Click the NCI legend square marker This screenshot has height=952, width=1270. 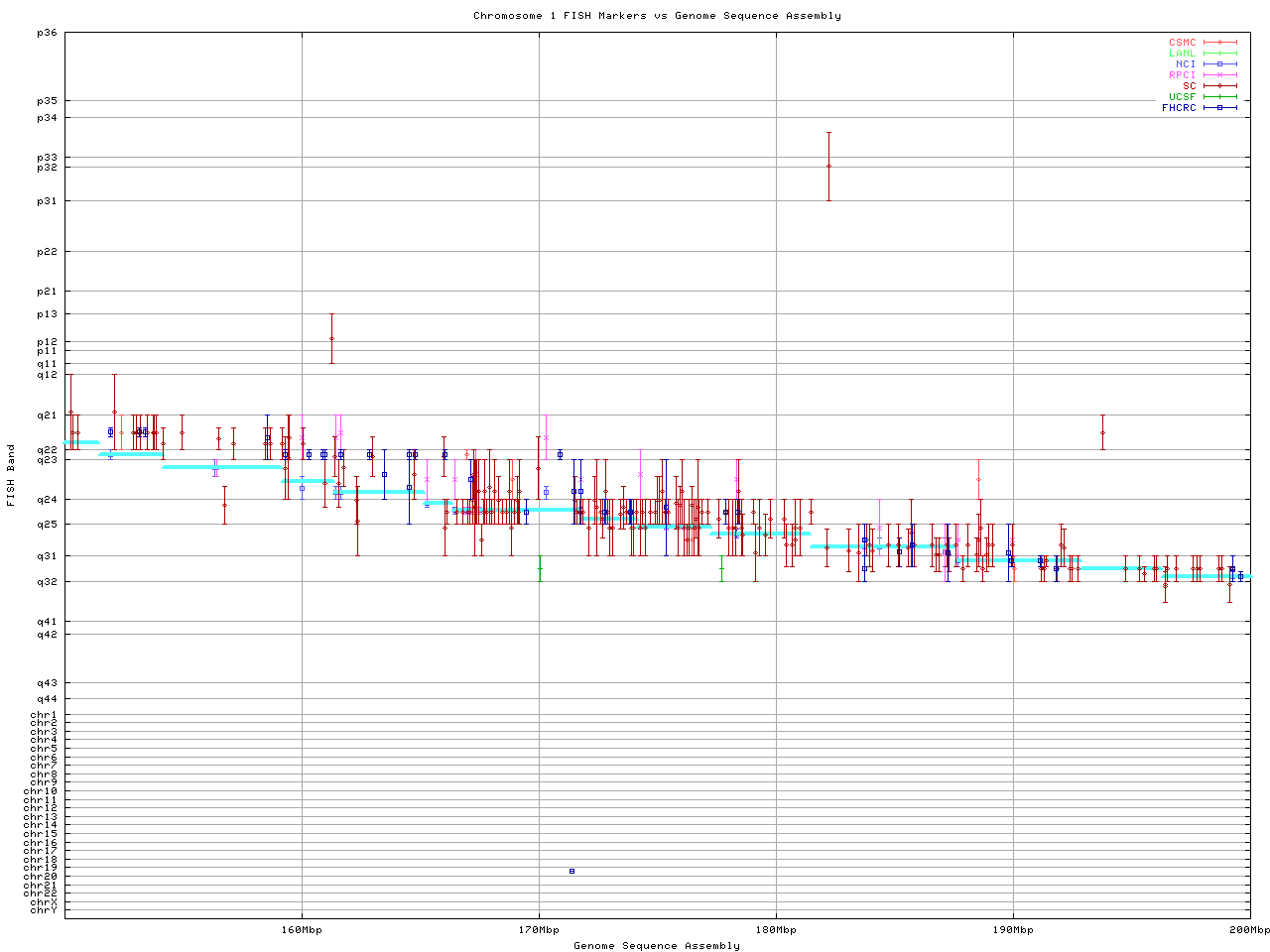[x=1219, y=64]
